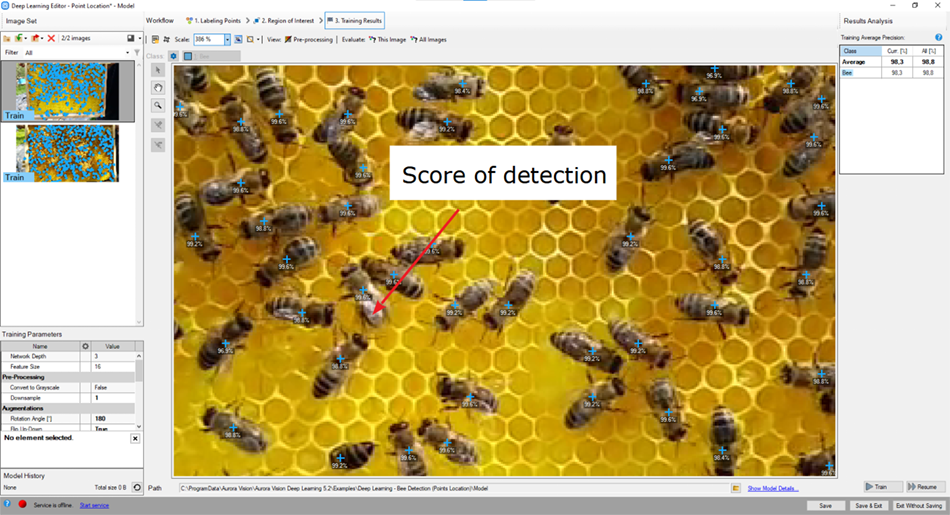
Task: Click Network Depth value 3
Action: click(113, 356)
